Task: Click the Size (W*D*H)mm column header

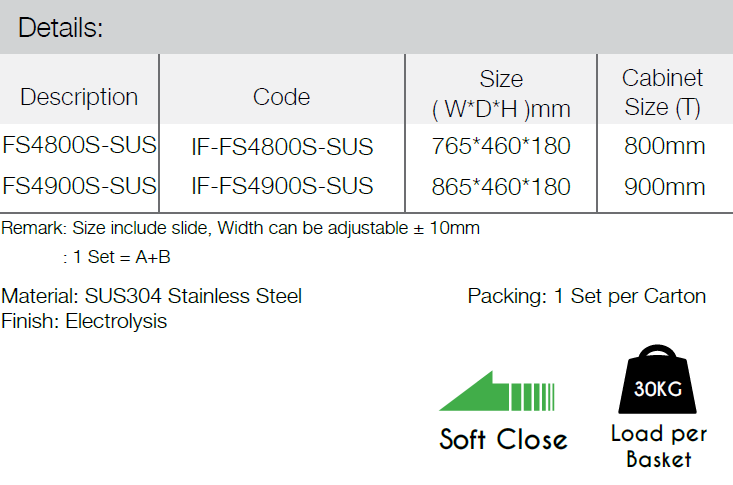Action: click(x=501, y=94)
